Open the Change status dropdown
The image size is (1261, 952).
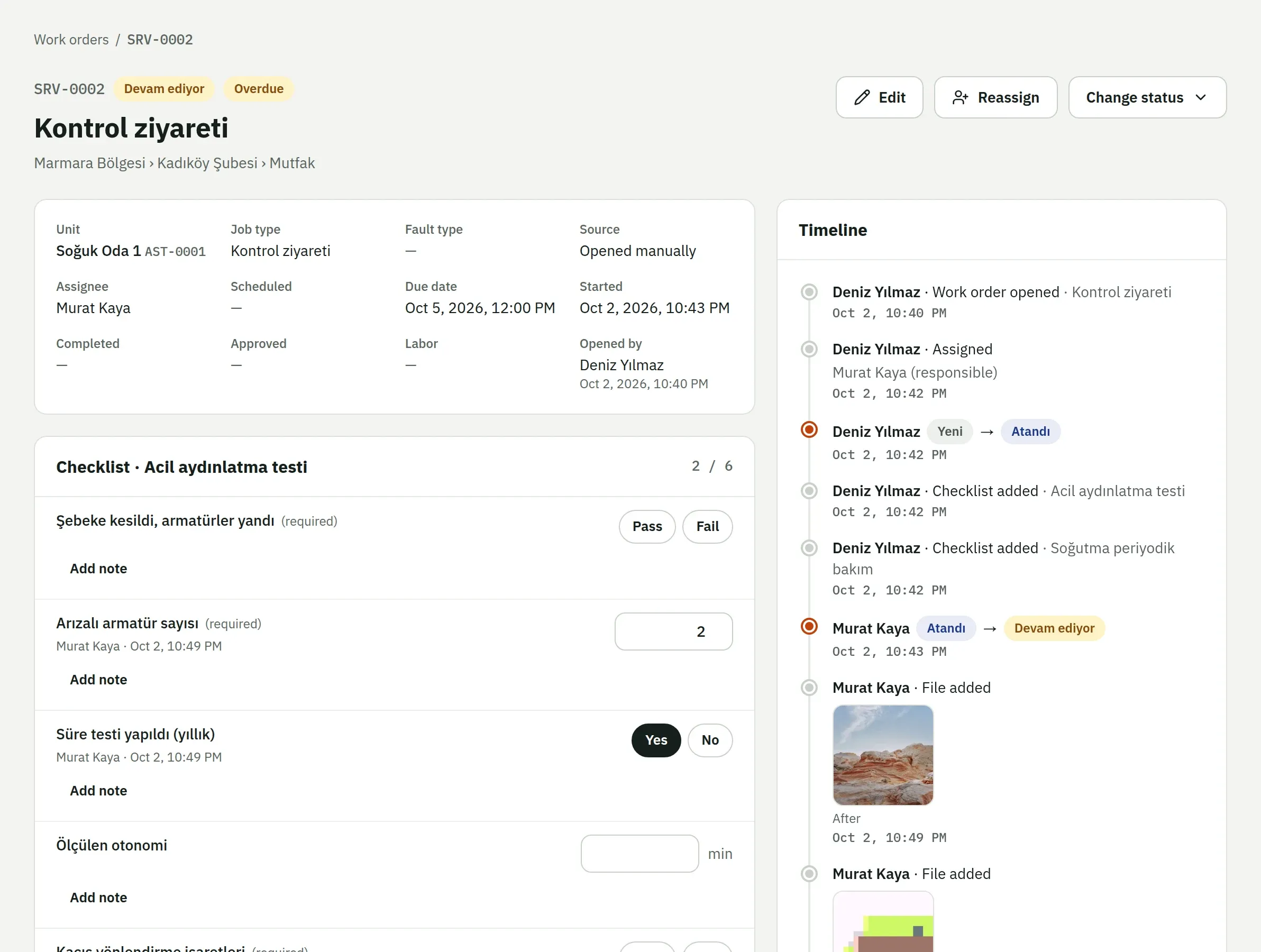(1147, 97)
